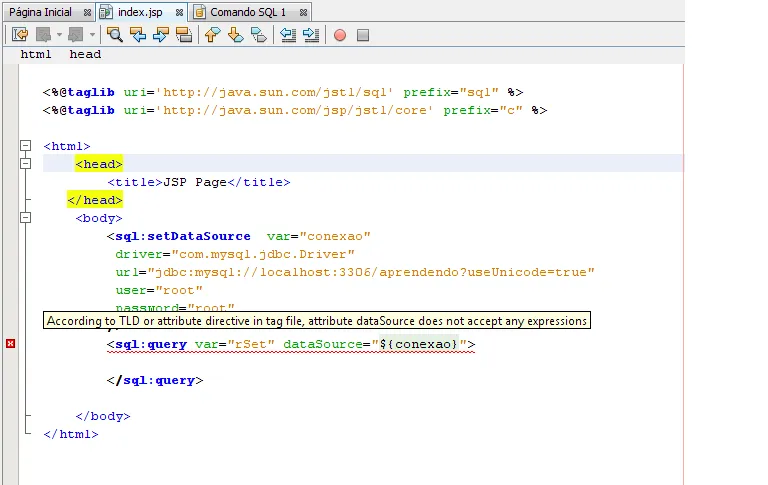Screen dimensions: 768x485
Task: Click the Last Edit location icon
Action: [x=19, y=35]
